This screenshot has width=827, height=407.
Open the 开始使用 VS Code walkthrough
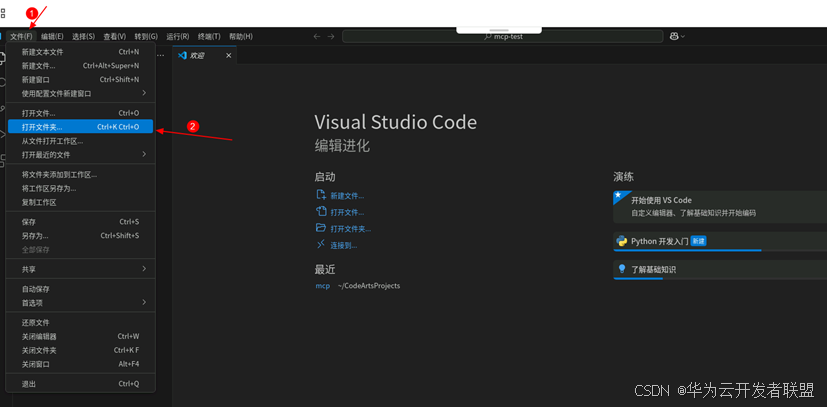[720, 207]
